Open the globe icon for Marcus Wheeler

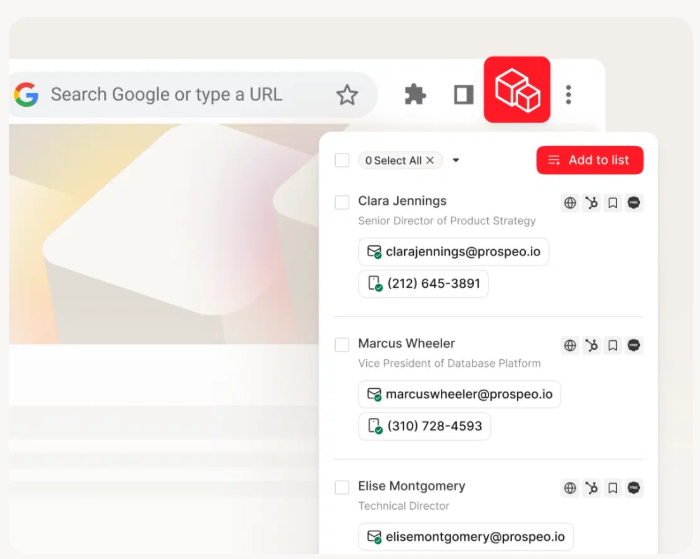[570, 346]
